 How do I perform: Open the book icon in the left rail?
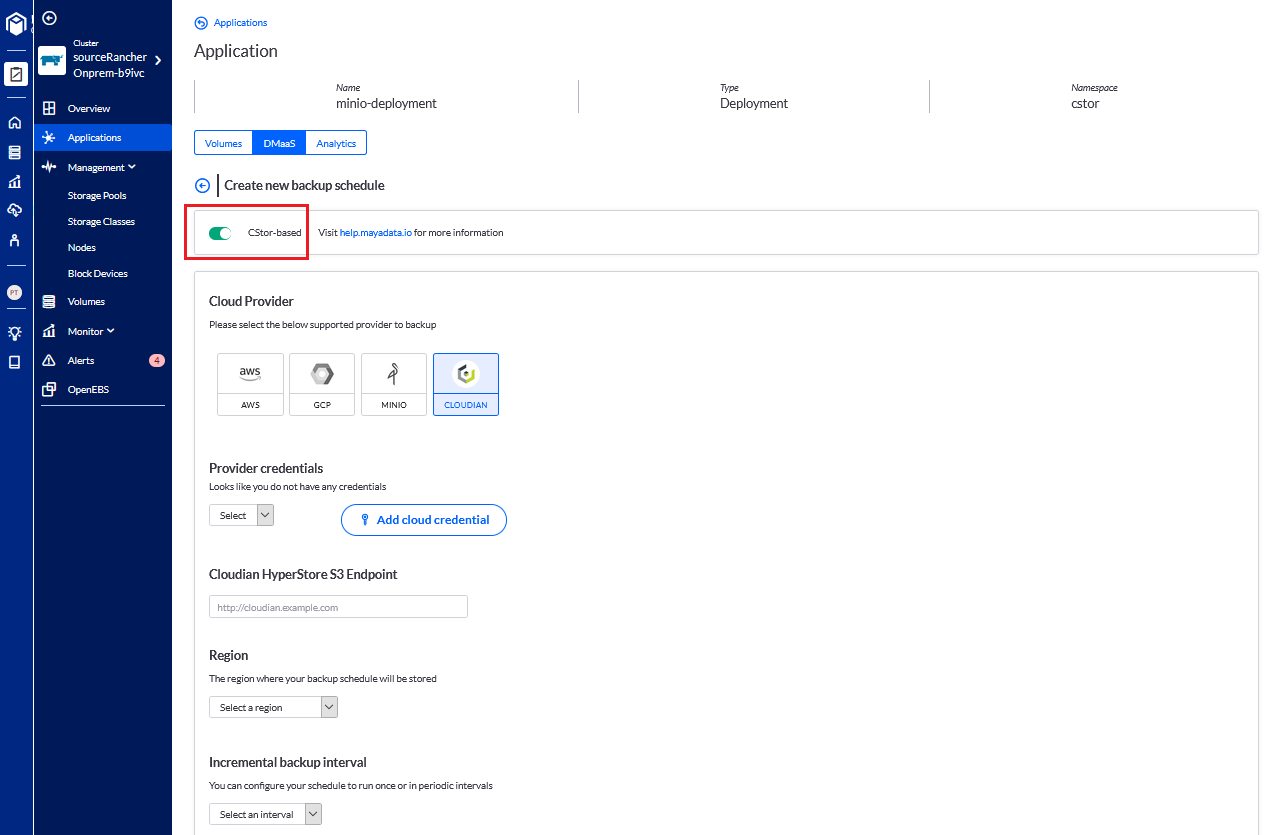pos(15,362)
